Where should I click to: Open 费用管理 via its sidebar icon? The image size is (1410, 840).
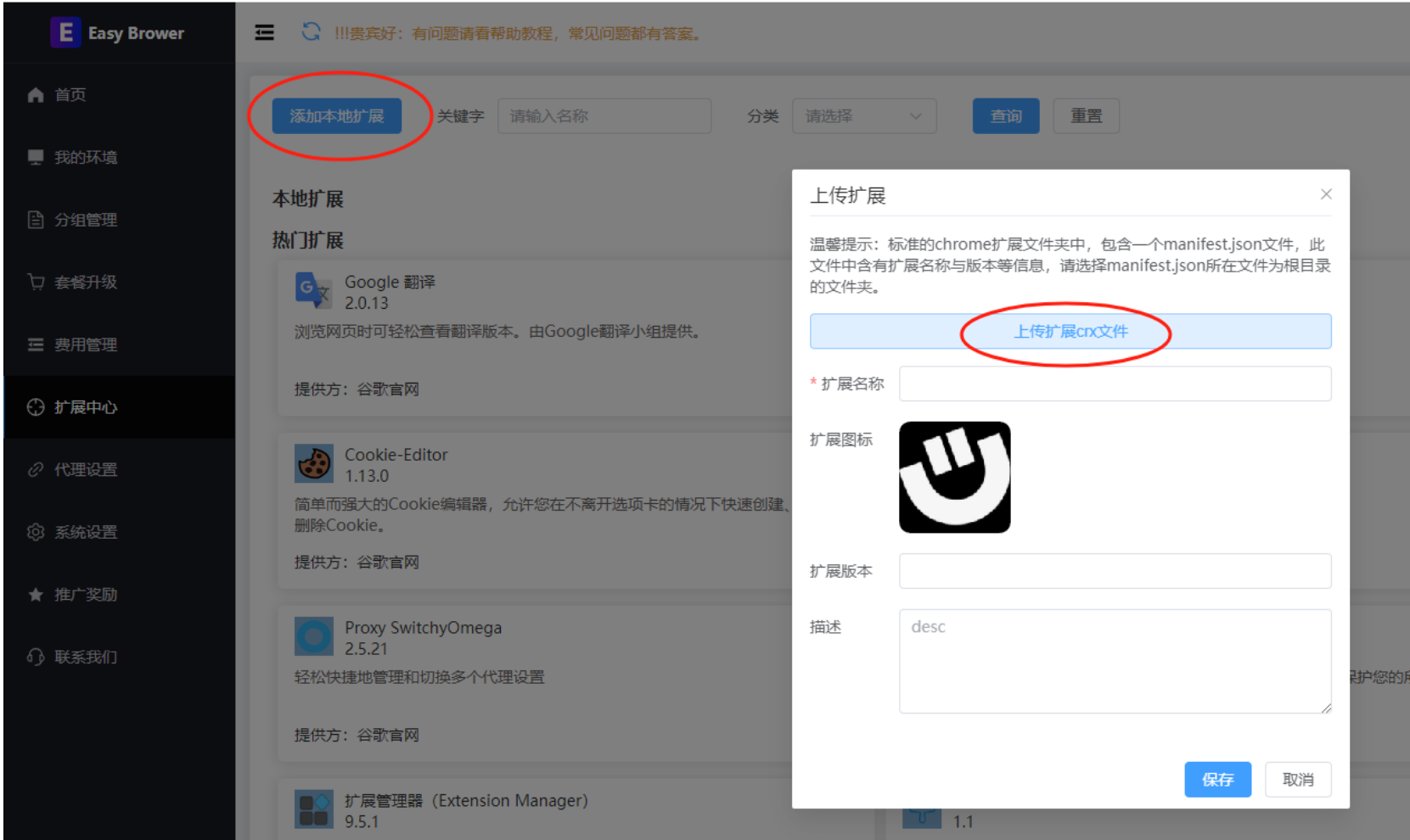click(36, 344)
